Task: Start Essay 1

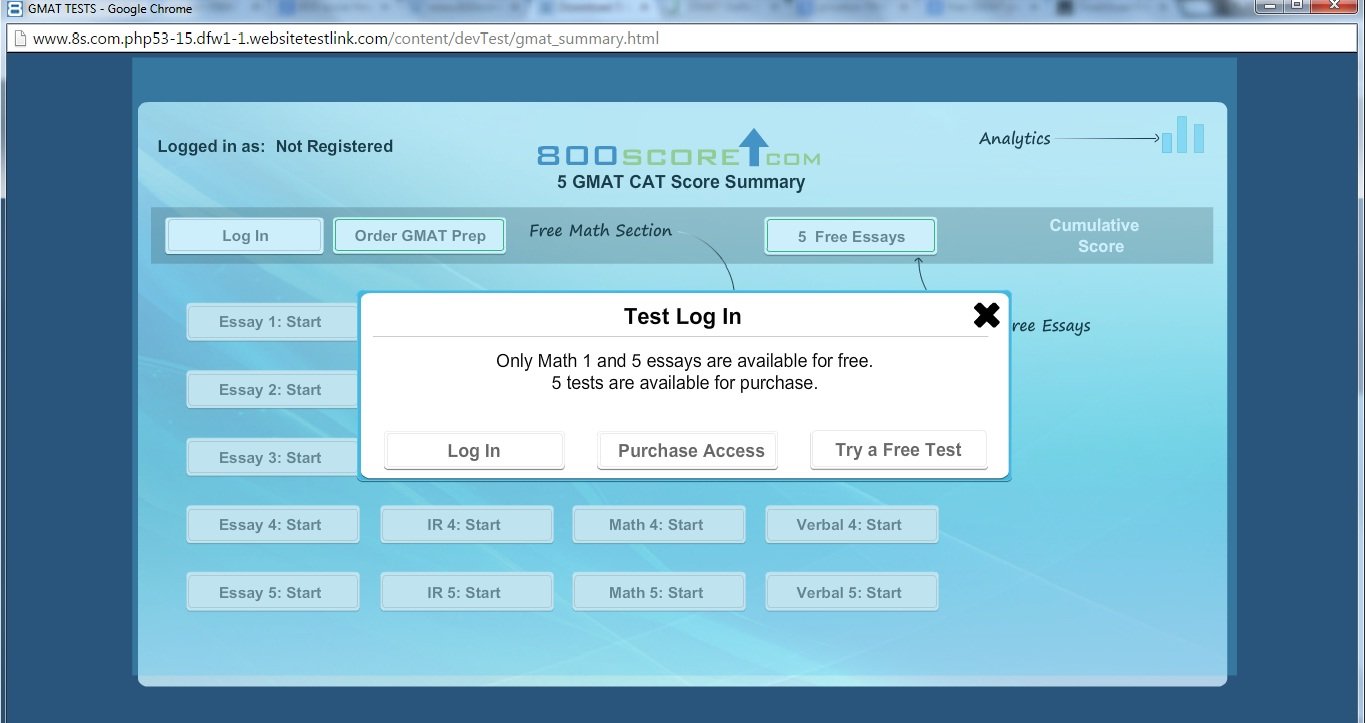Action: point(271,322)
